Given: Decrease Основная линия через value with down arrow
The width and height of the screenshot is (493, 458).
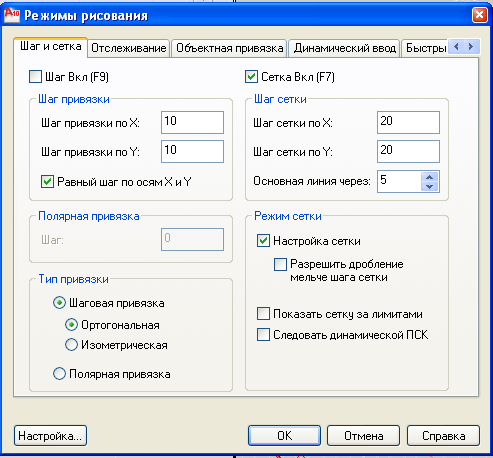Looking at the screenshot, I should pyautogui.click(x=430, y=186).
